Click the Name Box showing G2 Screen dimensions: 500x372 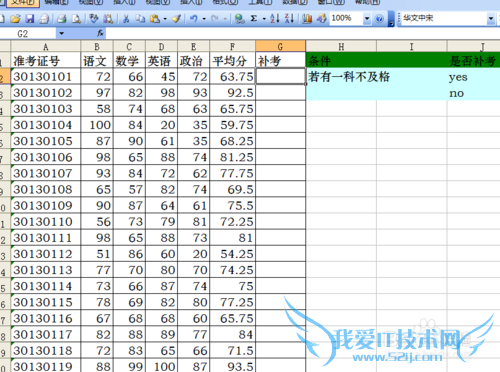click(x=28, y=34)
